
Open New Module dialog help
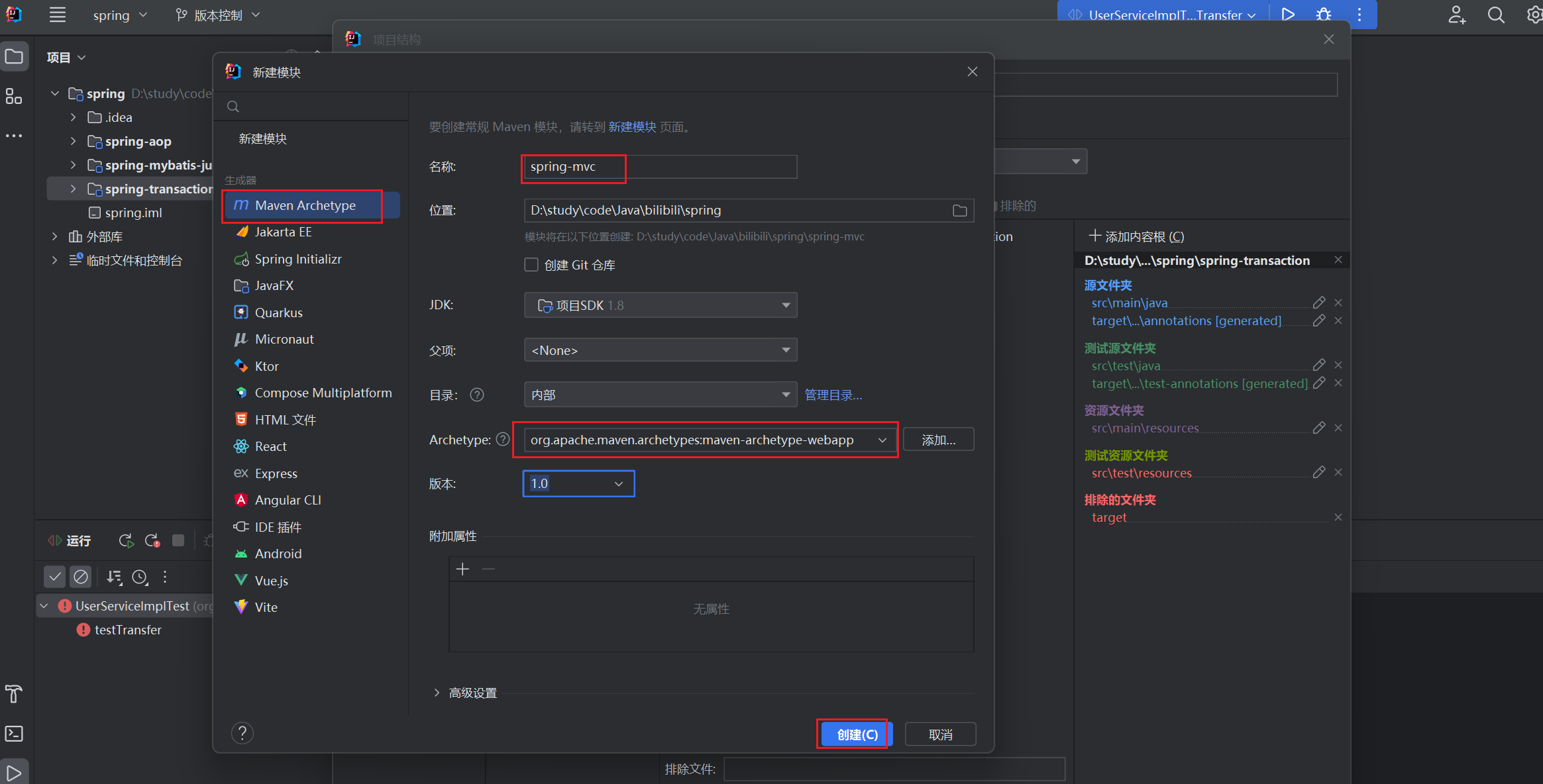tap(242, 733)
